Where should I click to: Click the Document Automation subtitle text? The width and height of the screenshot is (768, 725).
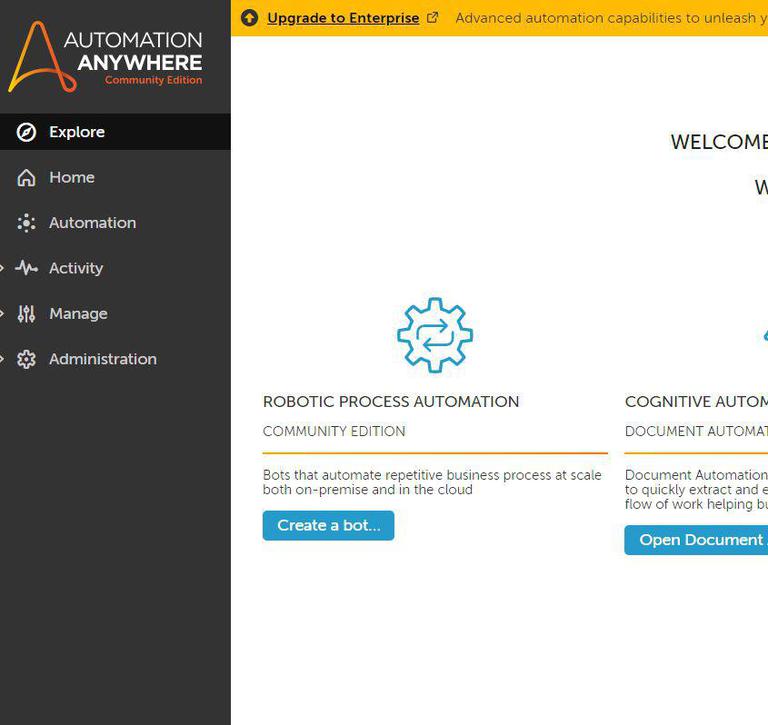click(696, 431)
